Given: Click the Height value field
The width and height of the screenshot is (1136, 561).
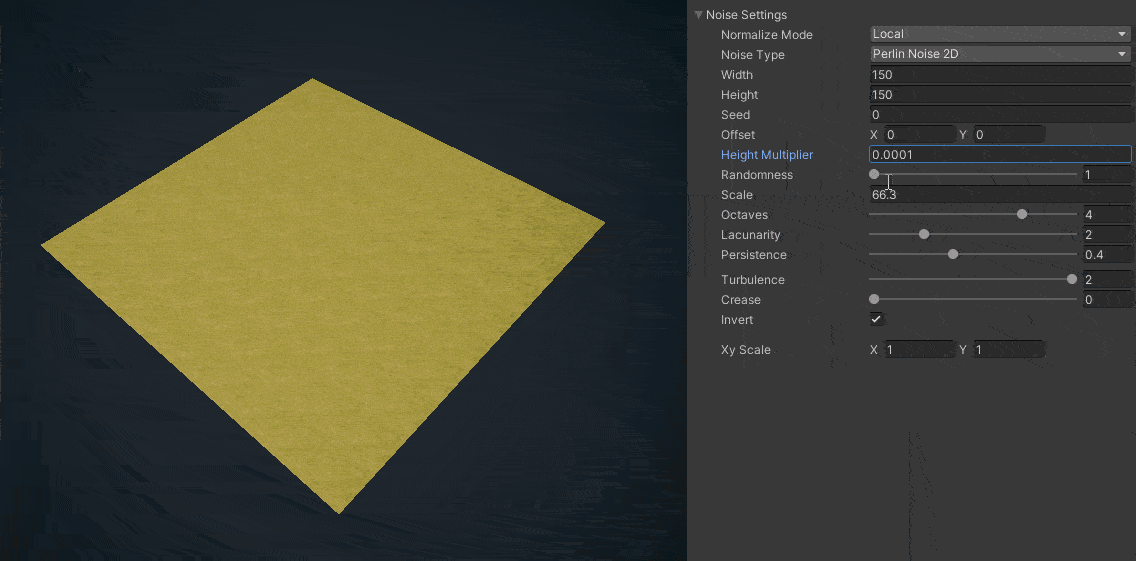Looking at the screenshot, I should tap(999, 95).
